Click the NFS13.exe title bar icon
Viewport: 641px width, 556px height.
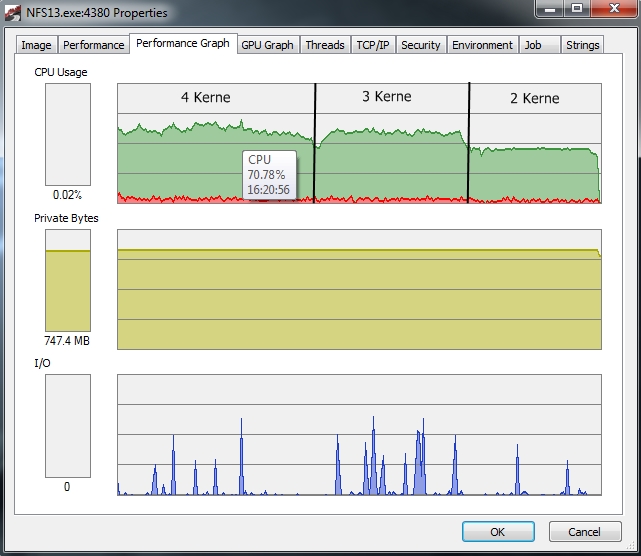coord(13,13)
